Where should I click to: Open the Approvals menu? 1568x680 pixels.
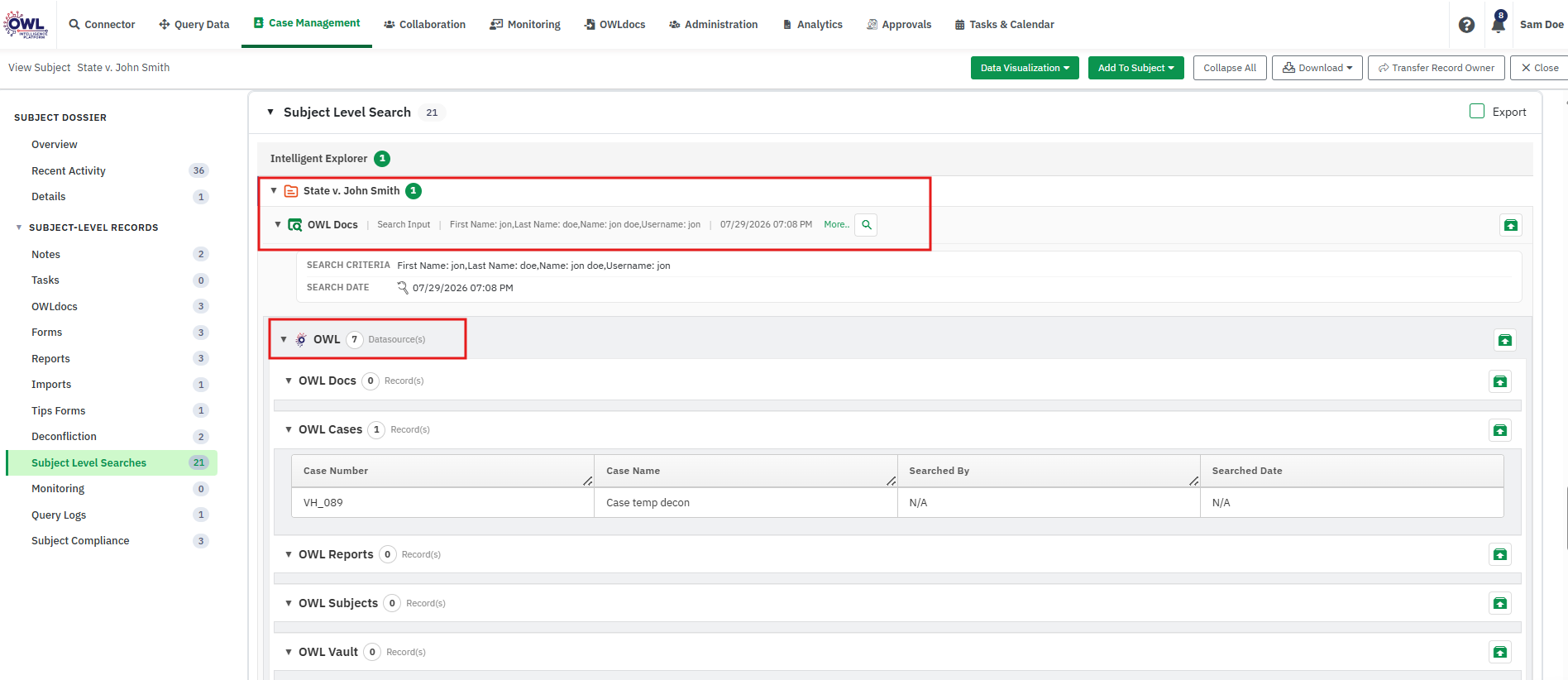click(899, 25)
